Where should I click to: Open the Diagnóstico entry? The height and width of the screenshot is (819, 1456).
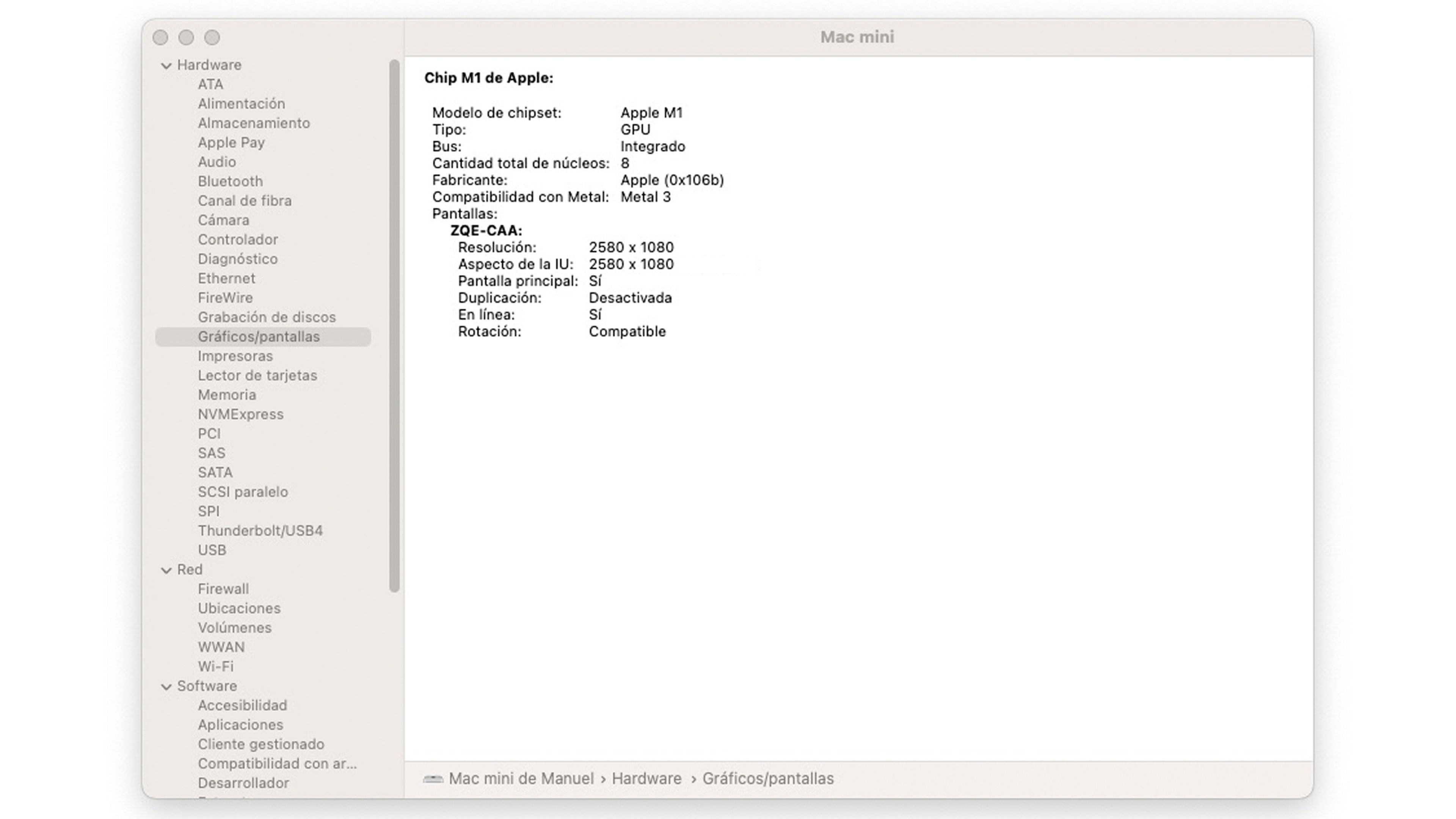[237, 259]
